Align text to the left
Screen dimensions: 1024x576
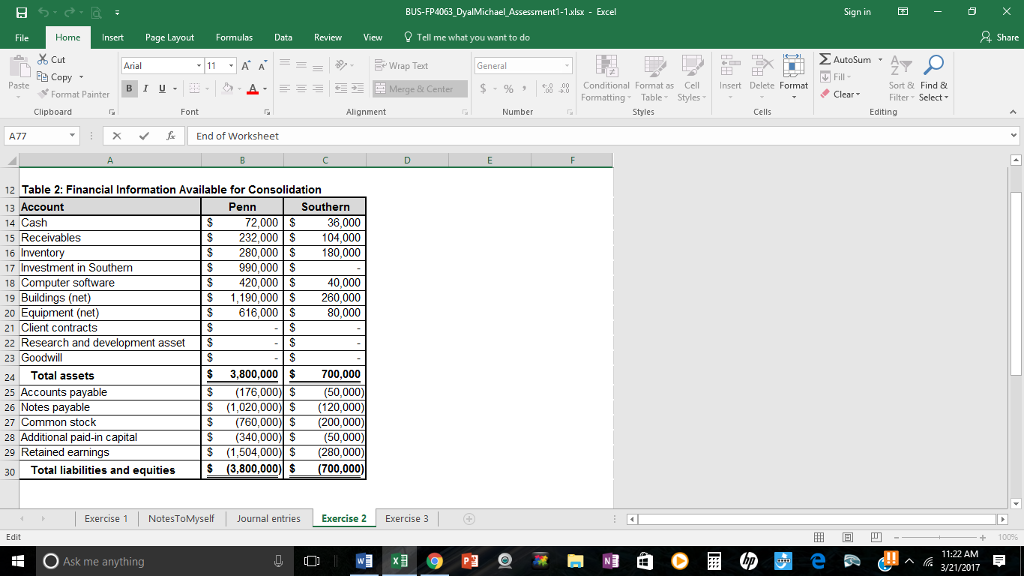(285, 88)
